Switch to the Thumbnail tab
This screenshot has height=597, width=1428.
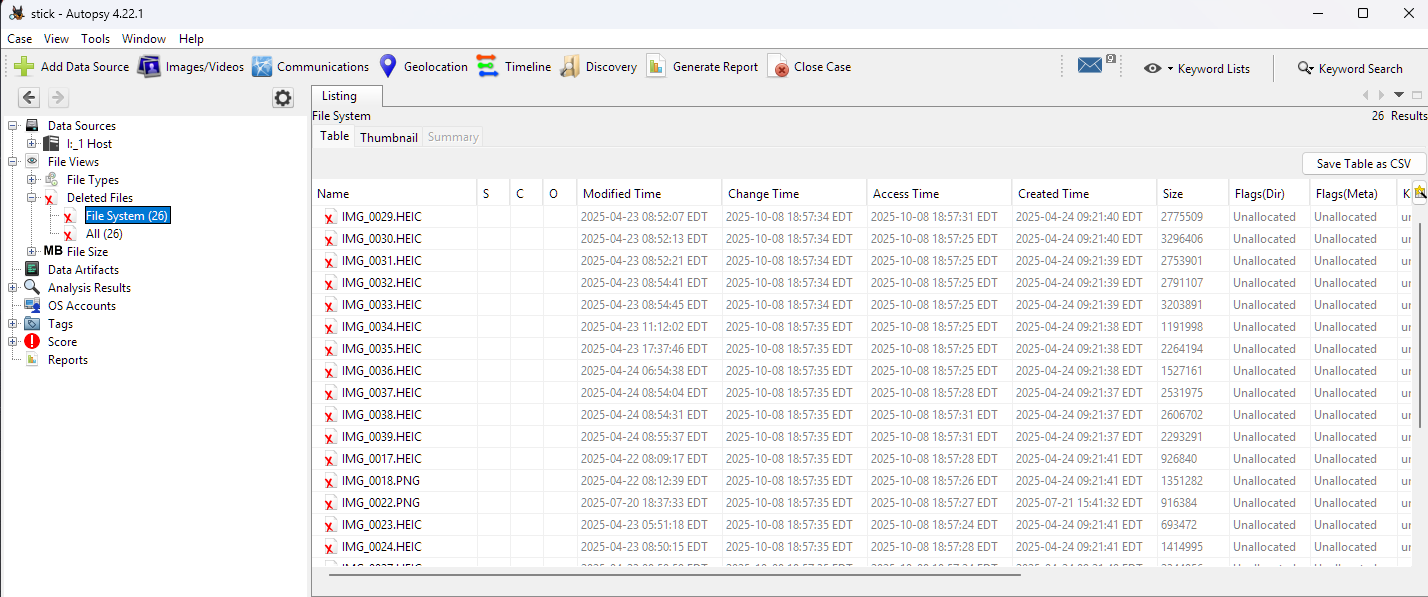[x=389, y=137]
